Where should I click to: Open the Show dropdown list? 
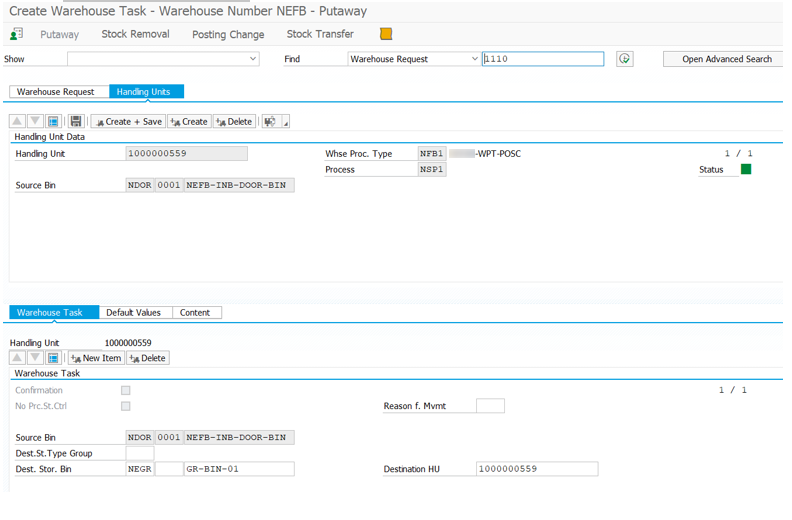click(253, 59)
